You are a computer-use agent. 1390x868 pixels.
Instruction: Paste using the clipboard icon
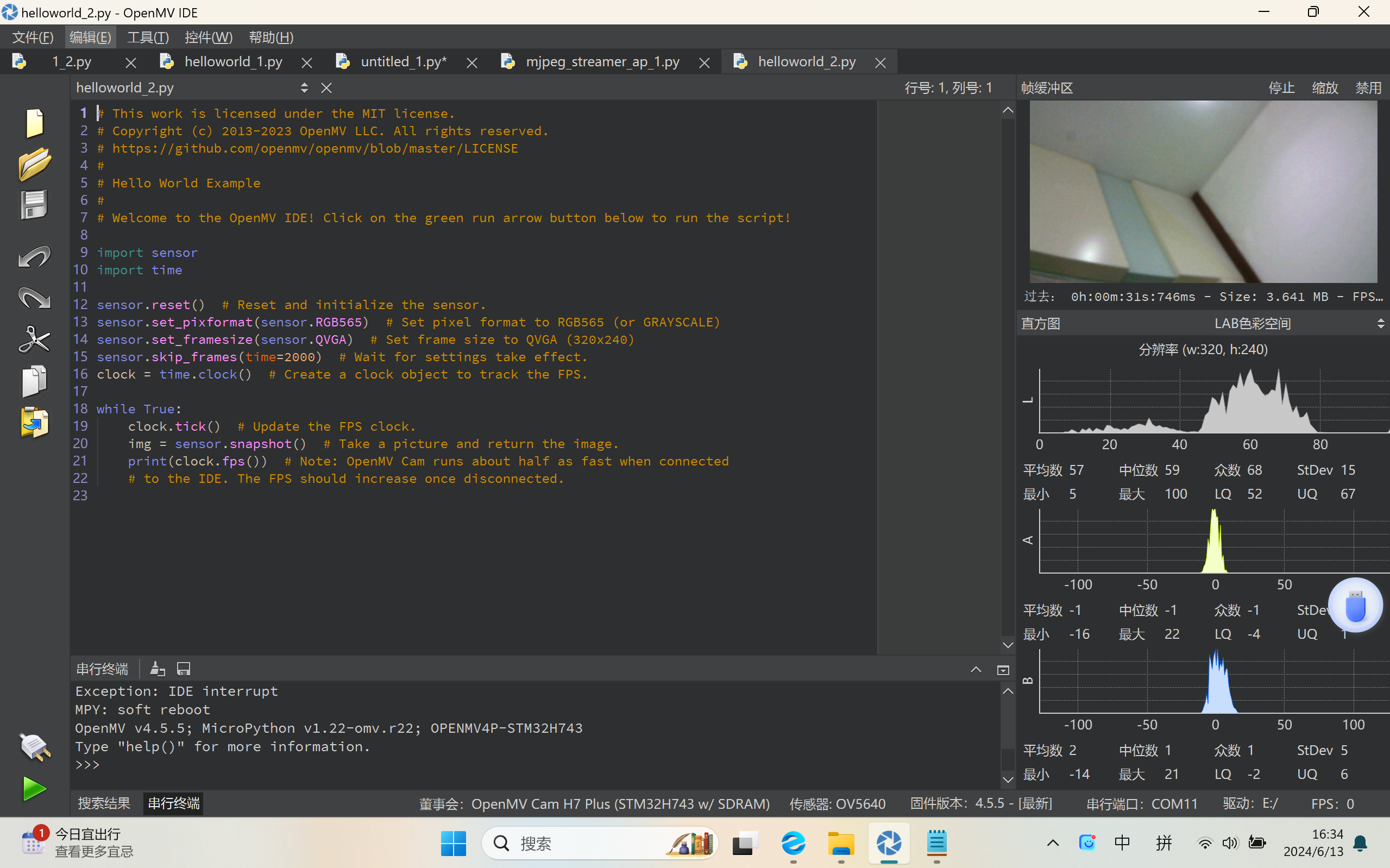pyautogui.click(x=34, y=423)
